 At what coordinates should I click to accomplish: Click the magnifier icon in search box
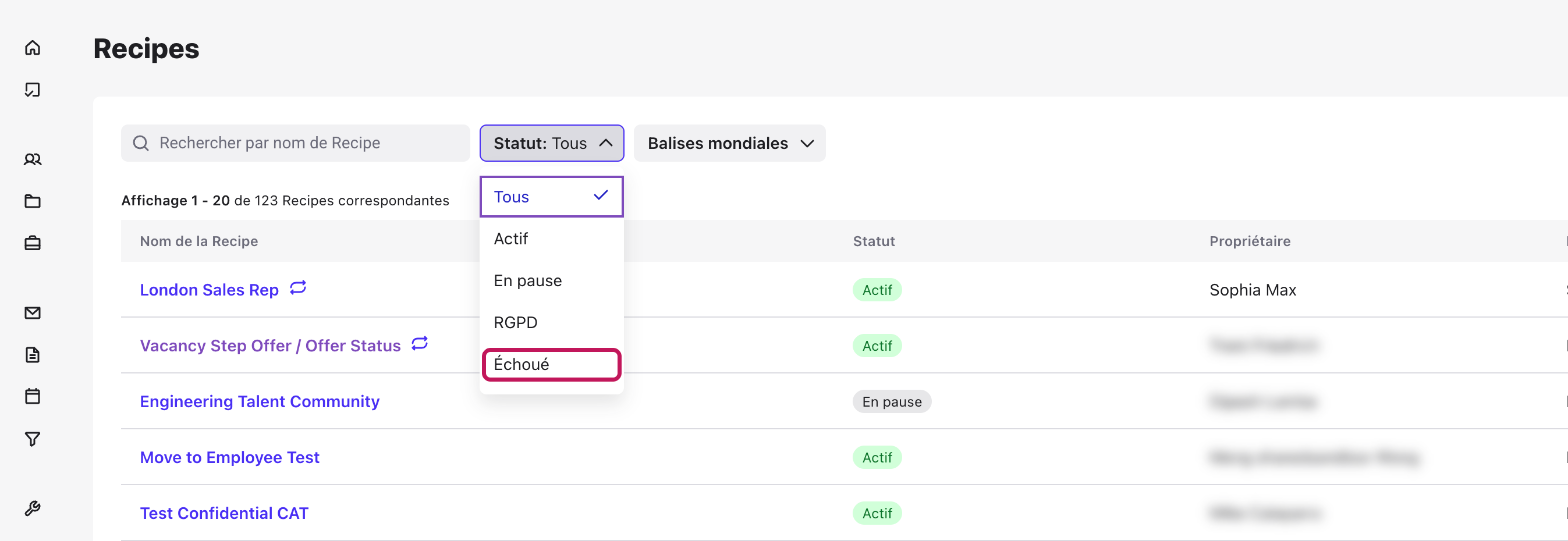(141, 143)
